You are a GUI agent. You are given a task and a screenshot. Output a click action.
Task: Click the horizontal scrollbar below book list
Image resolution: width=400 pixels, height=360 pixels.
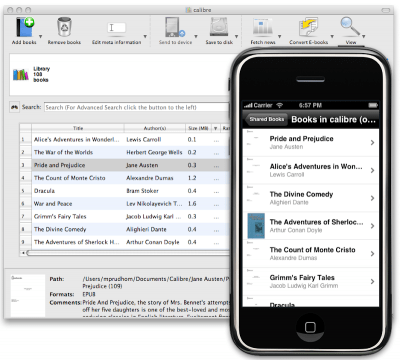coord(127,253)
